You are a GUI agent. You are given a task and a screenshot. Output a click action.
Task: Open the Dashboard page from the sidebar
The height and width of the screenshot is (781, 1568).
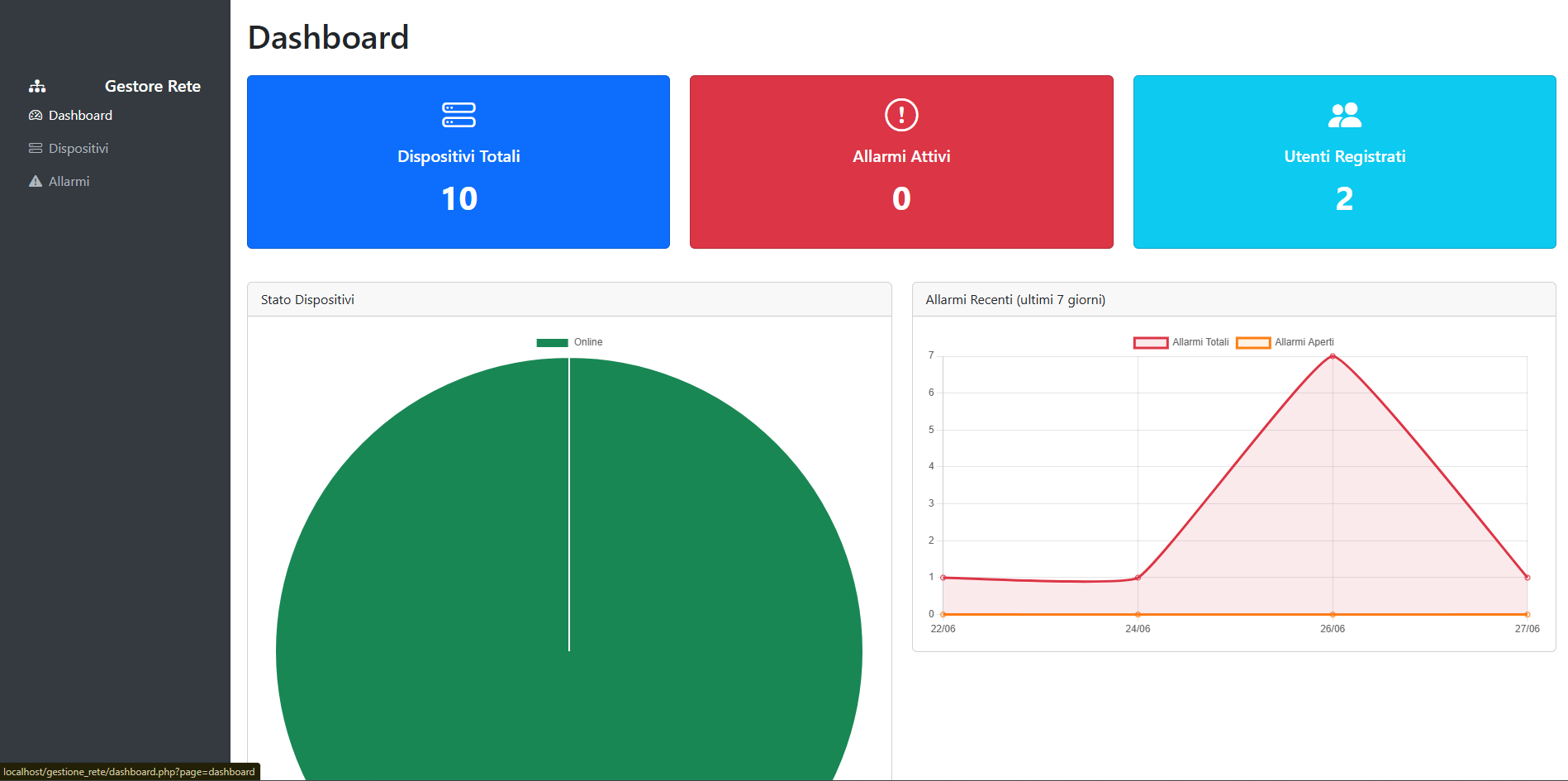[80, 115]
